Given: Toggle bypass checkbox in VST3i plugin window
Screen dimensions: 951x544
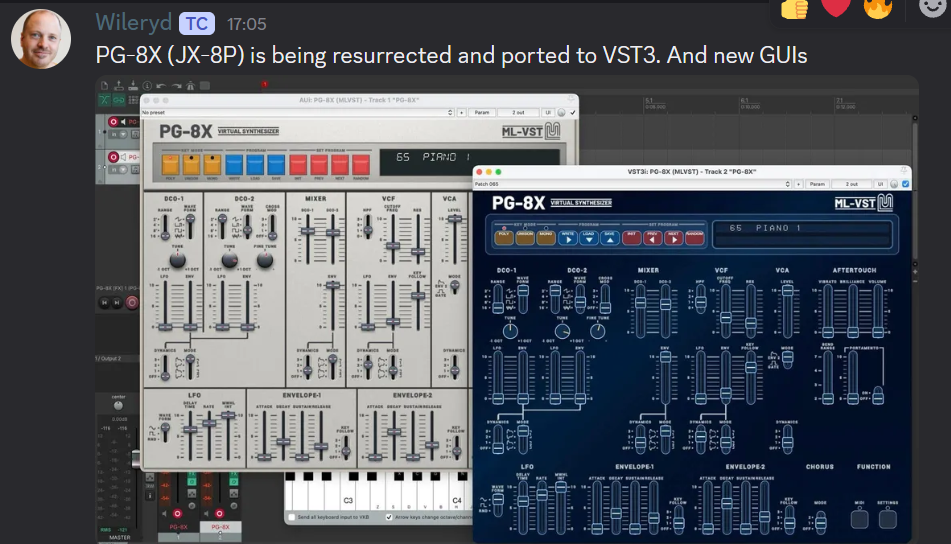Looking at the screenshot, I should pyautogui.click(x=906, y=184).
